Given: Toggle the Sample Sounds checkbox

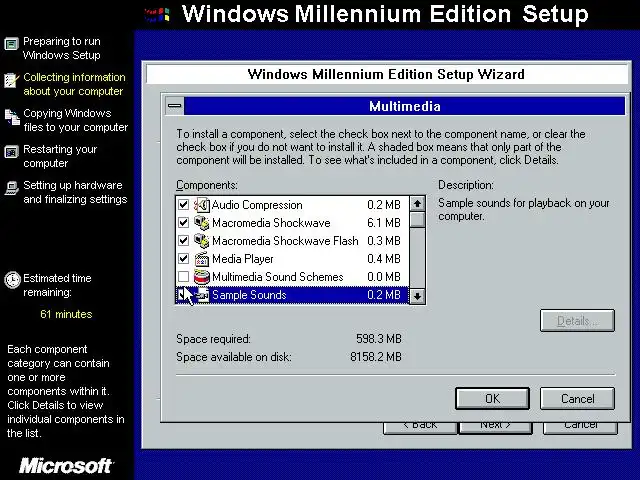Looking at the screenshot, I should (183, 294).
